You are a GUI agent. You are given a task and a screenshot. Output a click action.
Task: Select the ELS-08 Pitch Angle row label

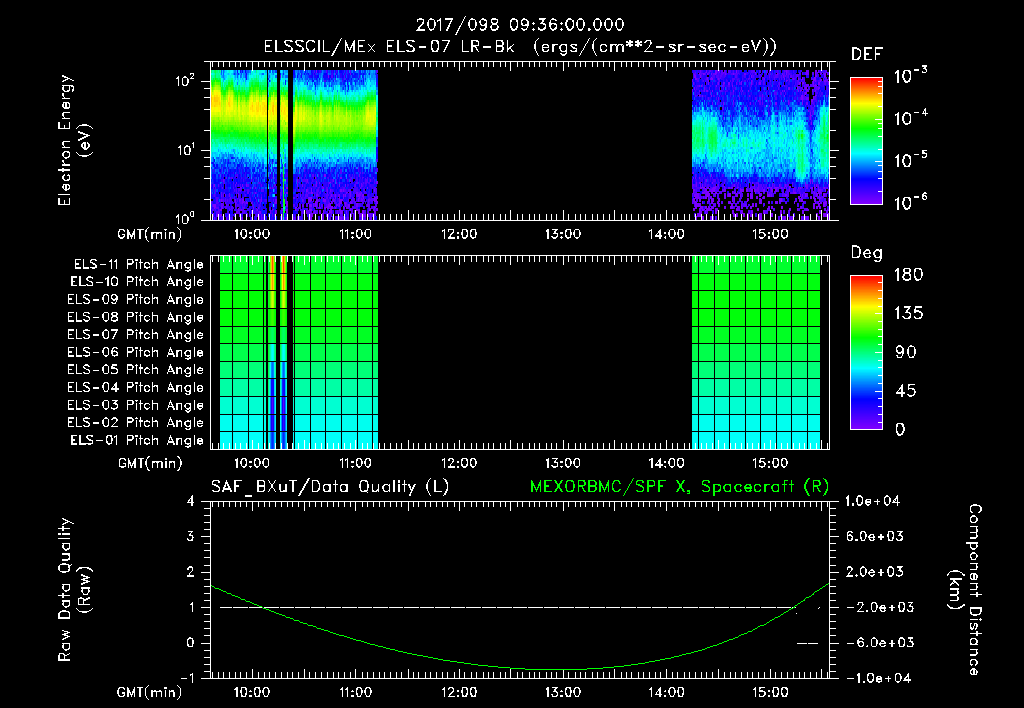[x=135, y=317]
